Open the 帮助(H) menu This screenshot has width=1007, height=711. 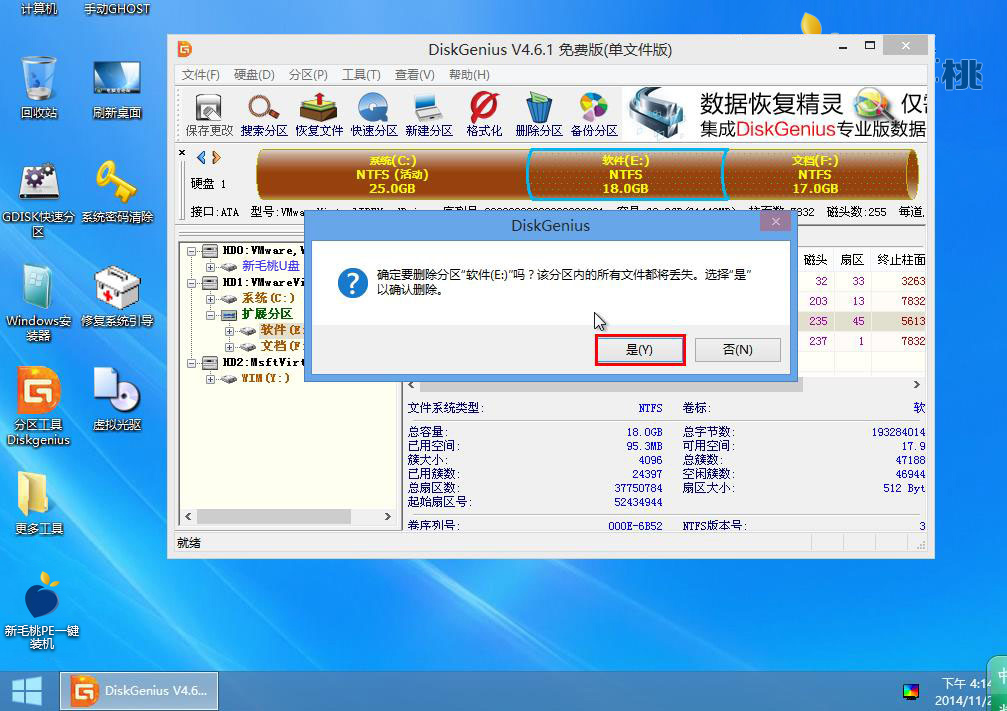[469, 75]
